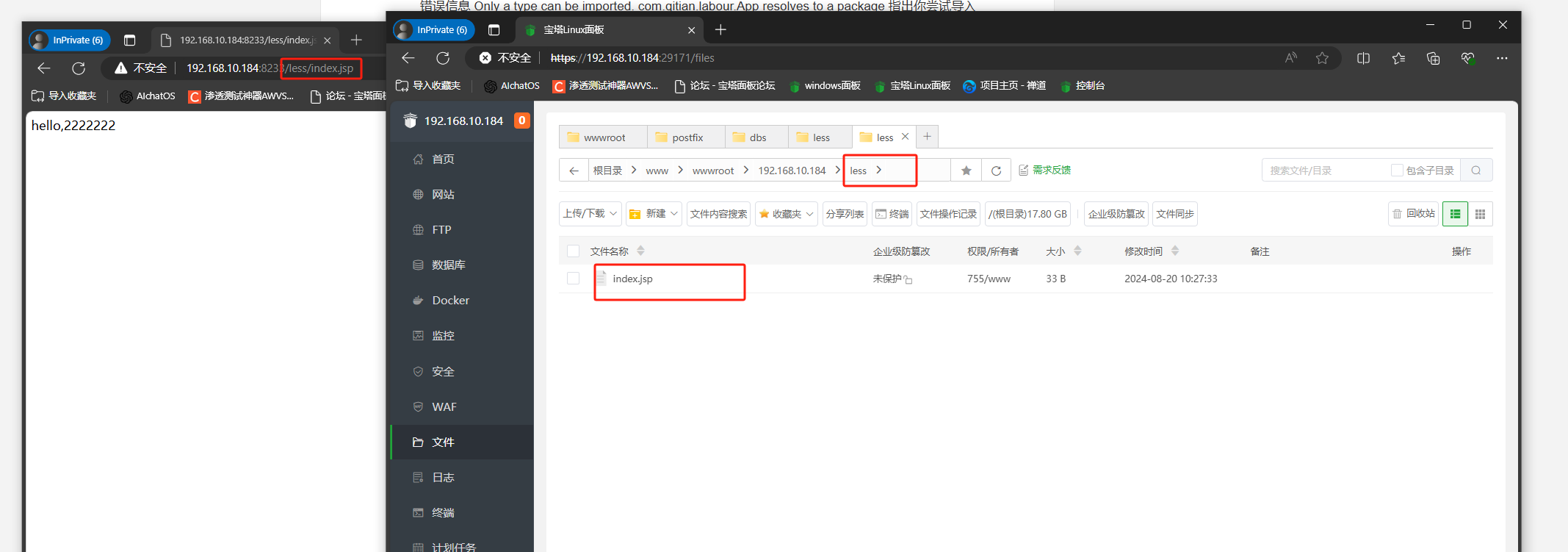Open index.jsp file
Viewport: 1568px width, 552px height.
(x=632, y=279)
